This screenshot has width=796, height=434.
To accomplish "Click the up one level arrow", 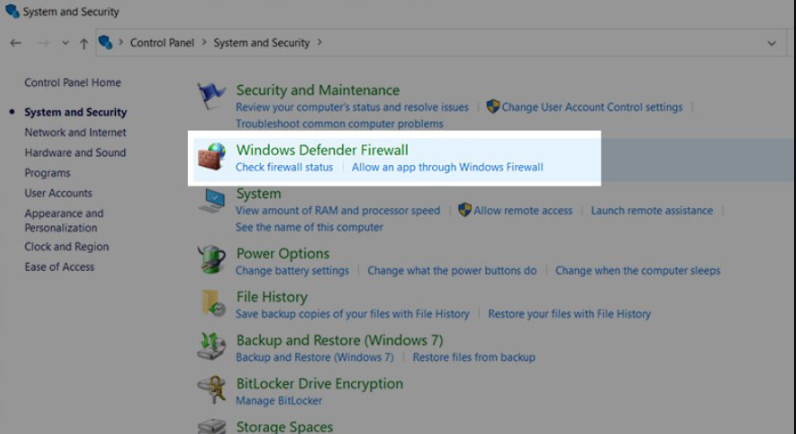I will pyautogui.click(x=84, y=43).
